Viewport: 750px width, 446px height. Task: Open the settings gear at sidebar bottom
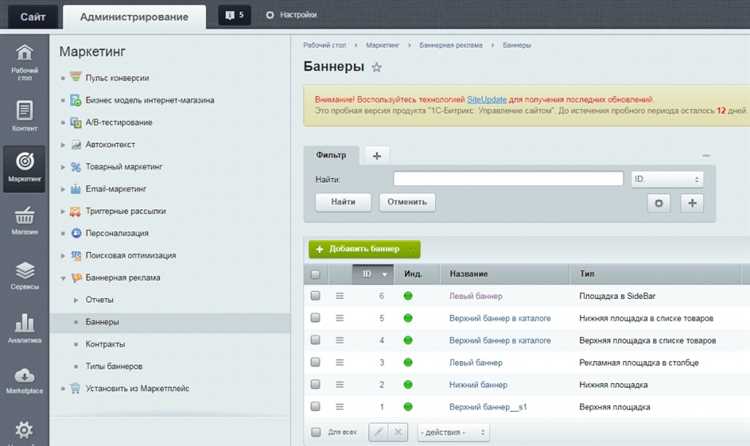24,430
